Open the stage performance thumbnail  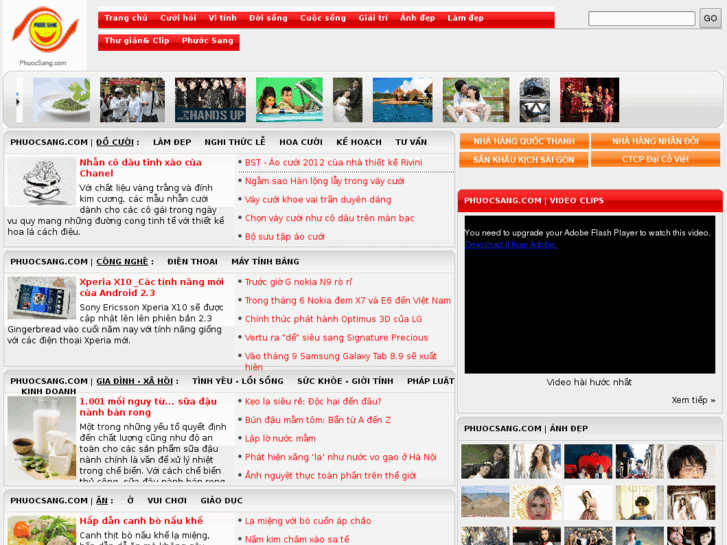(589, 100)
